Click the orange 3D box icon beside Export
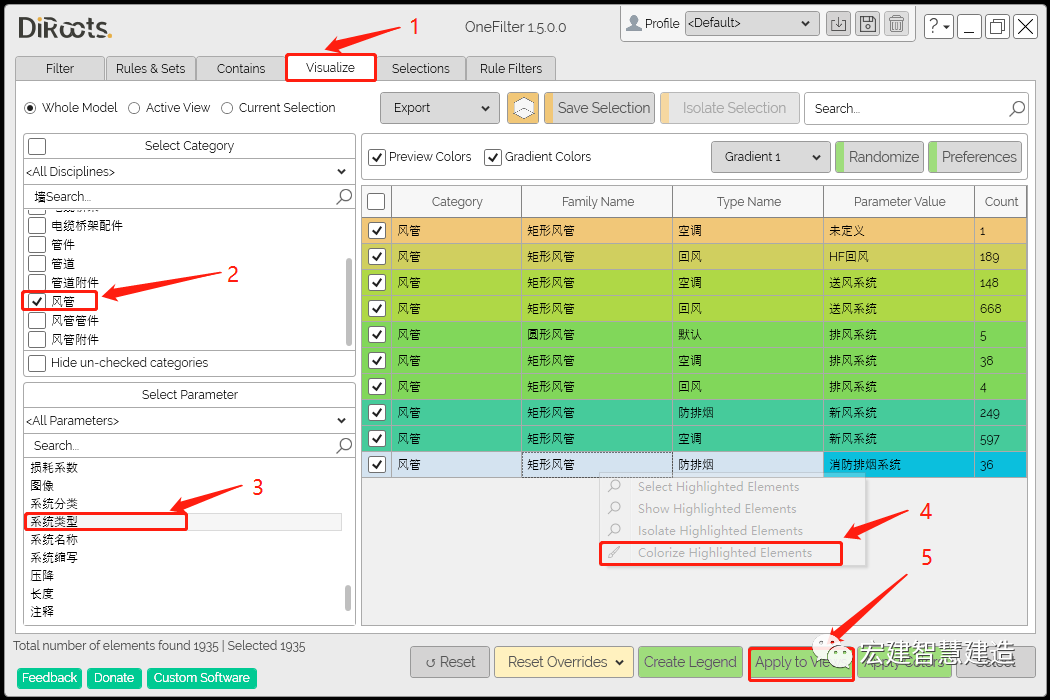Viewport: 1050px width, 700px height. point(523,108)
